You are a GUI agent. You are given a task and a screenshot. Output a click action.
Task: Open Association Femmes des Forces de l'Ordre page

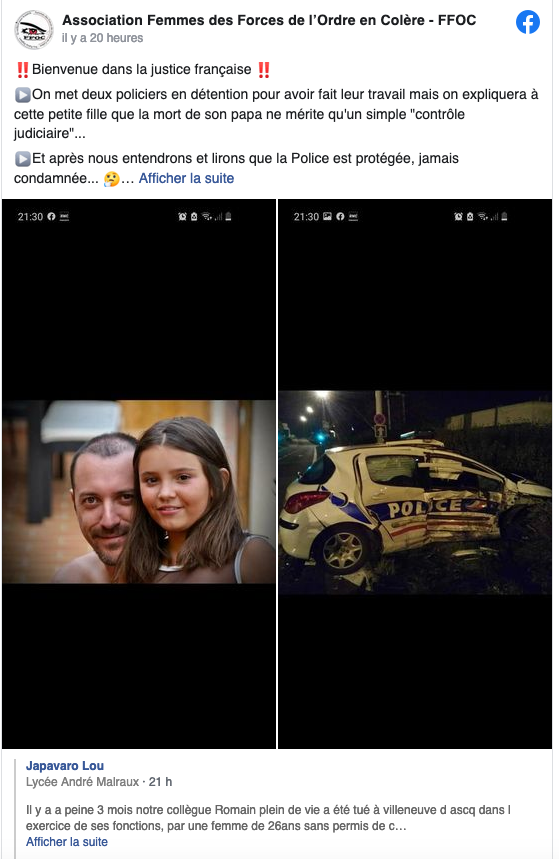click(x=269, y=20)
